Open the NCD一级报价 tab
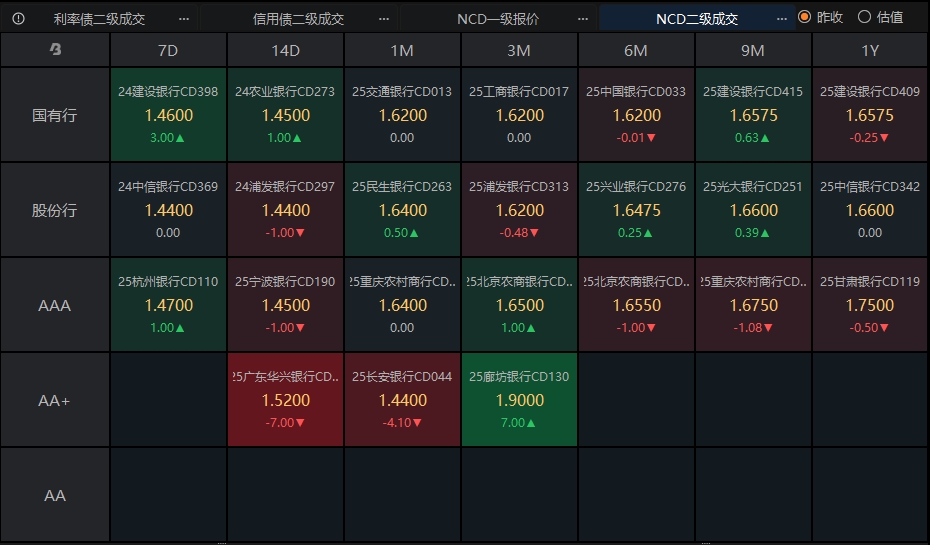Viewport: 930px width, 545px height. pos(498,19)
